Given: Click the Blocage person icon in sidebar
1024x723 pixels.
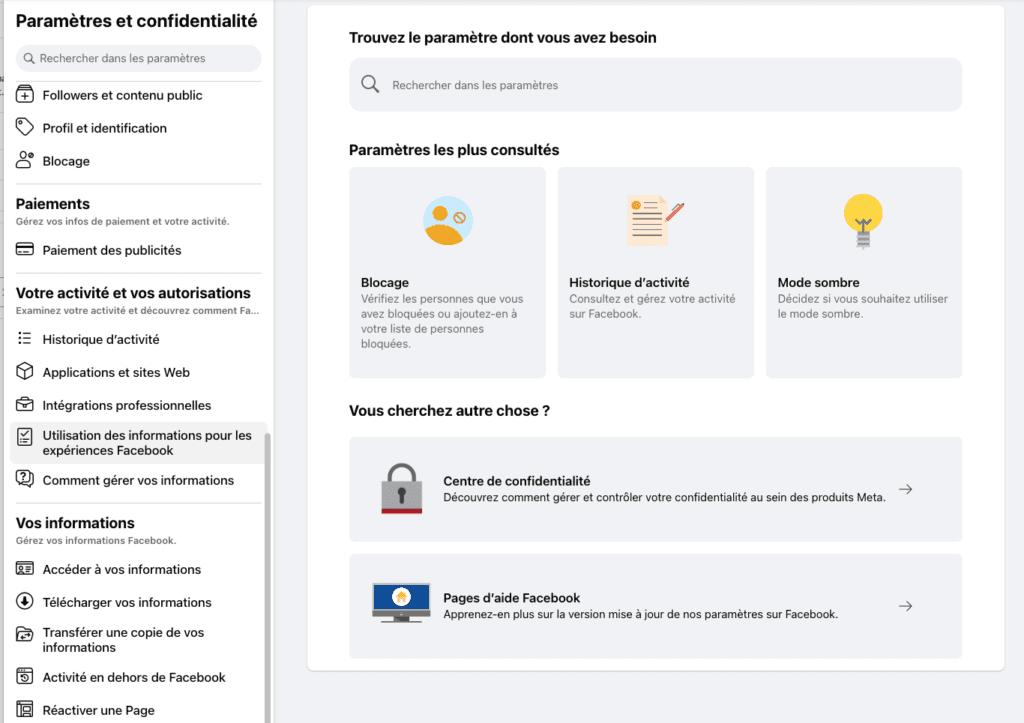Looking at the screenshot, I should [x=25, y=160].
